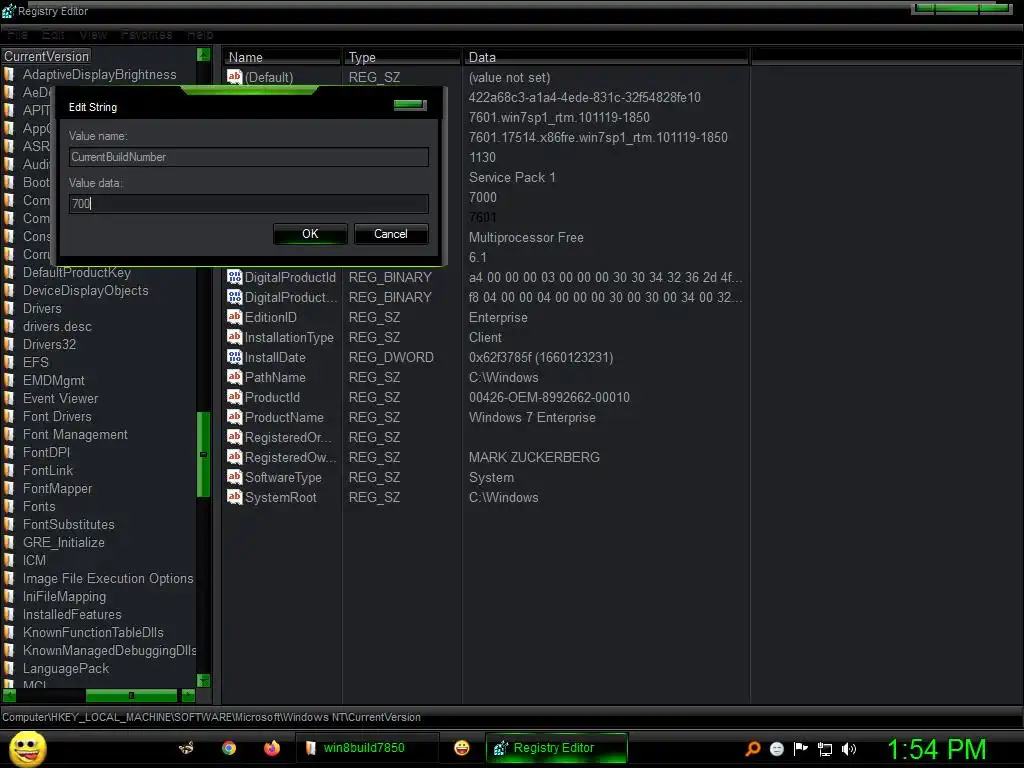Click the AdaptiveDisplayBrightness folder icon
Viewport: 1024px width, 768px height.
pos(9,74)
